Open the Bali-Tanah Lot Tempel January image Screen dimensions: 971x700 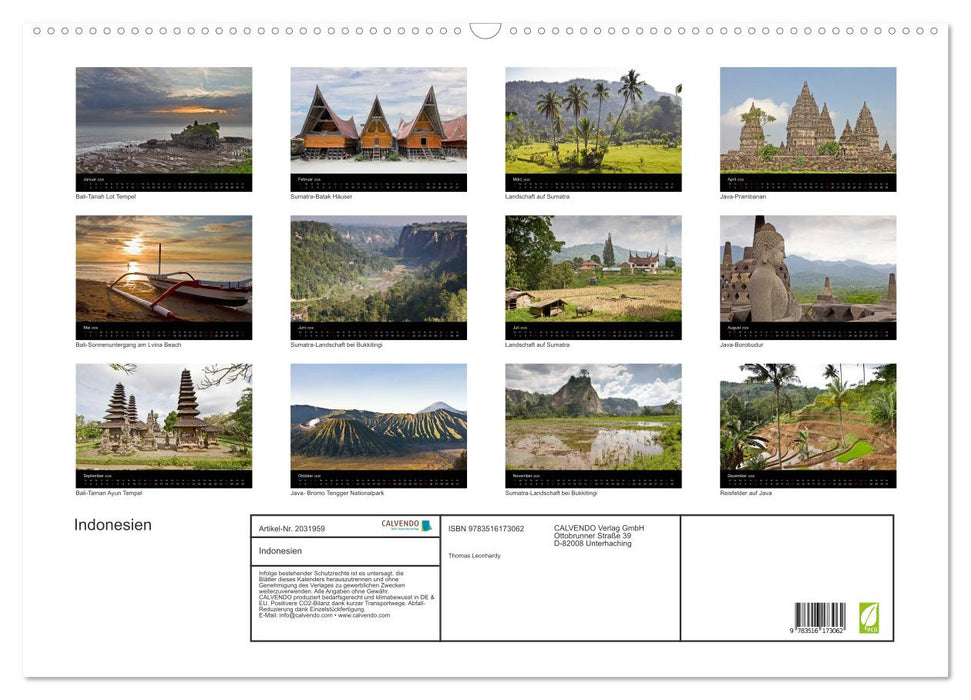[164, 128]
